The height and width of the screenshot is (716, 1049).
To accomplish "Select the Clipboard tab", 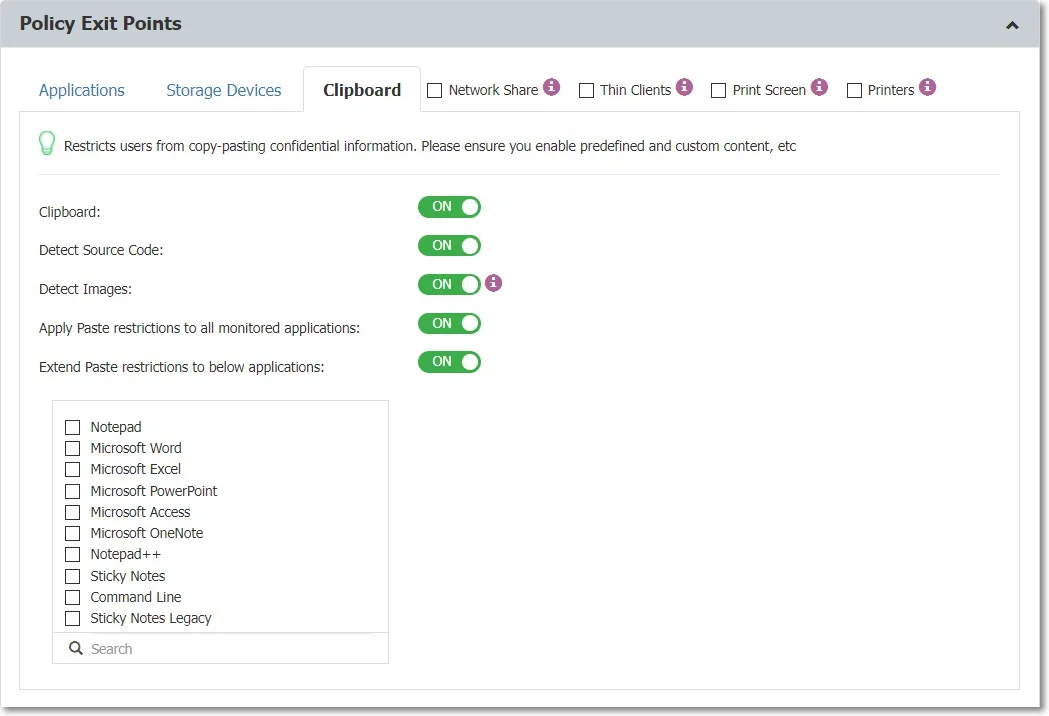I will [x=362, y=90].
